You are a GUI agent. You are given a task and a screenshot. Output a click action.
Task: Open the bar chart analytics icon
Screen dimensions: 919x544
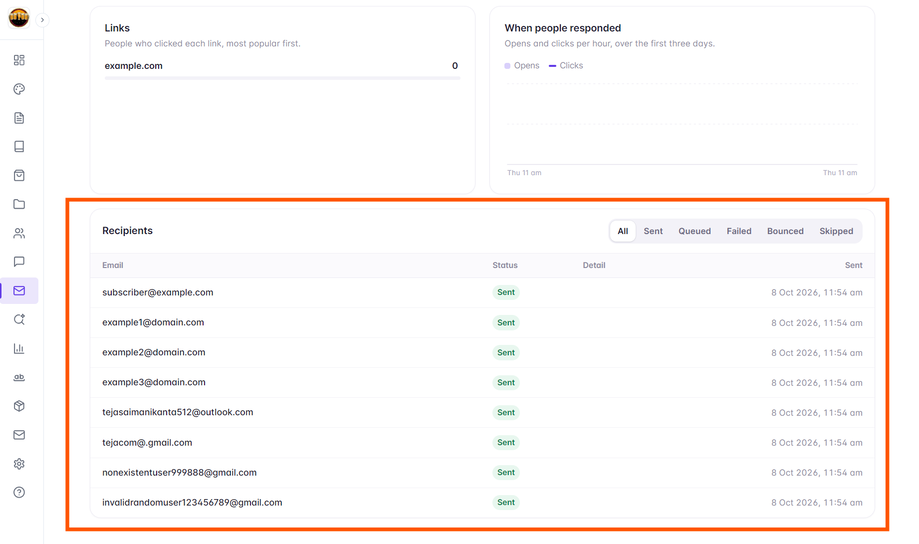(19, 348)
